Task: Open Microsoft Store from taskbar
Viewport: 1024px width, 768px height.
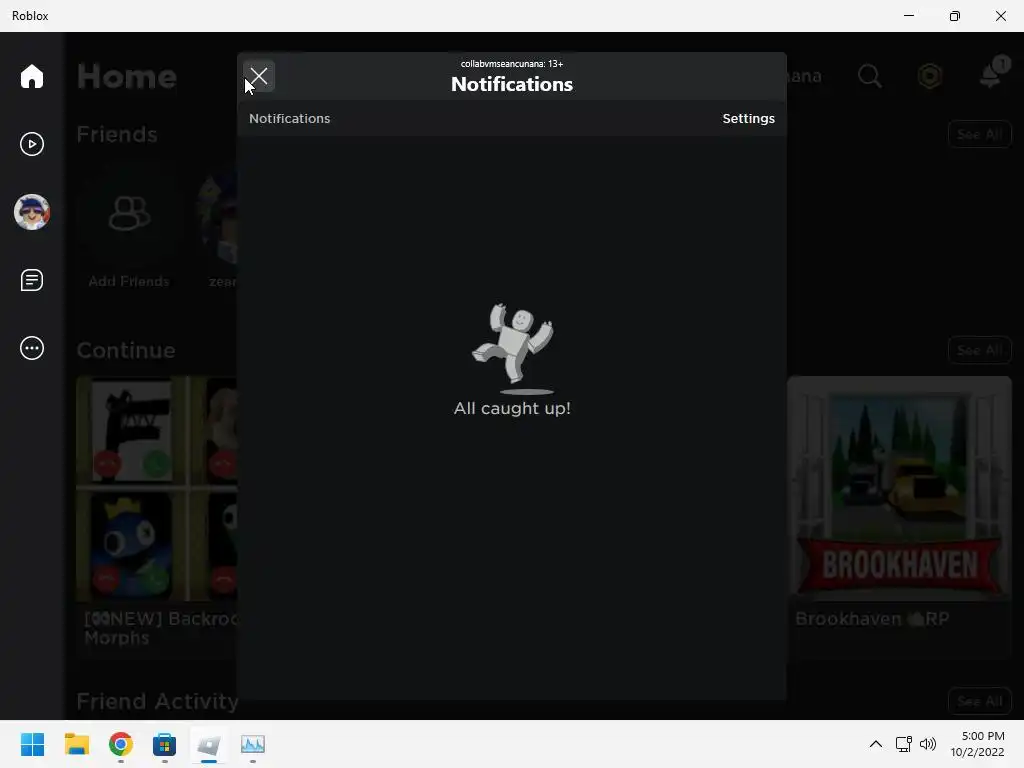Action: [165, 744]
